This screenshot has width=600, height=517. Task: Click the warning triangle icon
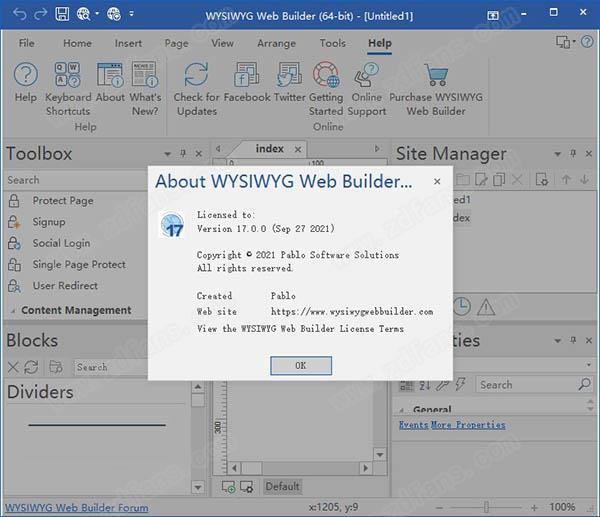click(x=486, y=307)
